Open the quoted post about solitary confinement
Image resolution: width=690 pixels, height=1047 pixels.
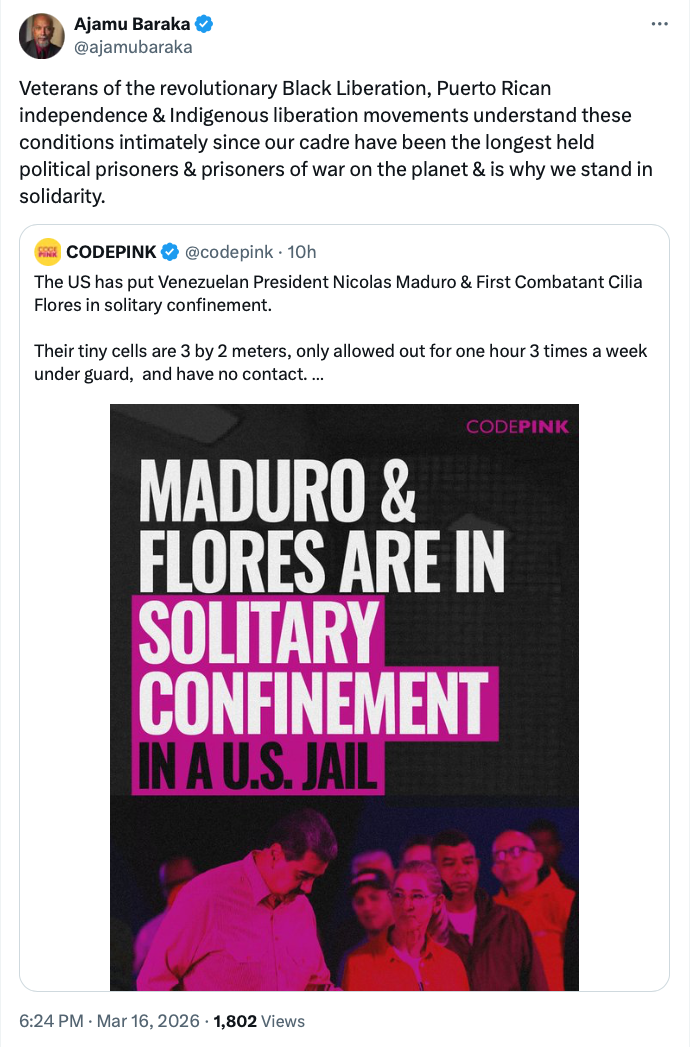point(340,292)
